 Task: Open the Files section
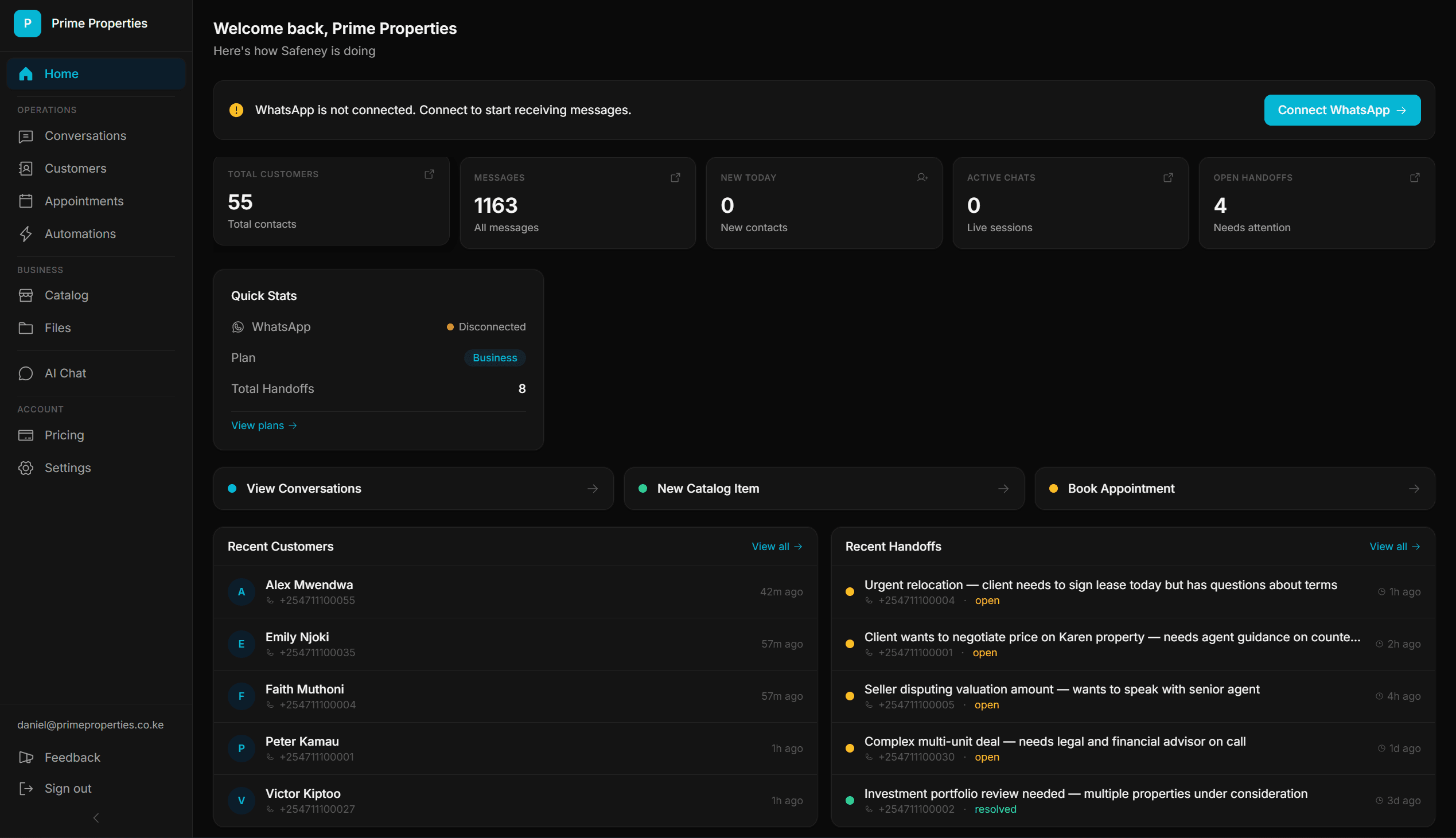click(x=57, y=328)
